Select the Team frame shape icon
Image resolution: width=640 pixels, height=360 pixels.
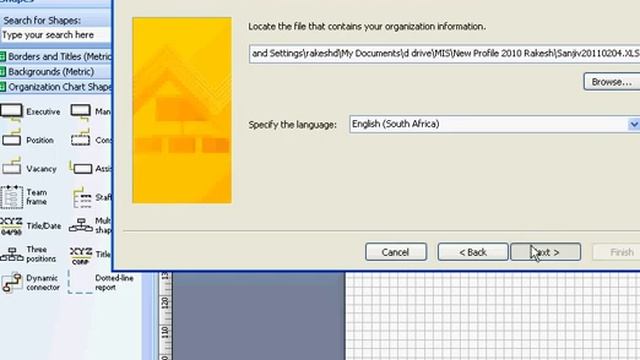(x=11, y=197)
